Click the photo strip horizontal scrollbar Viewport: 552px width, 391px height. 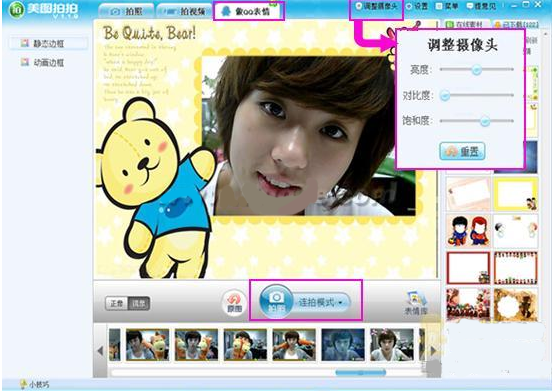click(x=360, y=372)
